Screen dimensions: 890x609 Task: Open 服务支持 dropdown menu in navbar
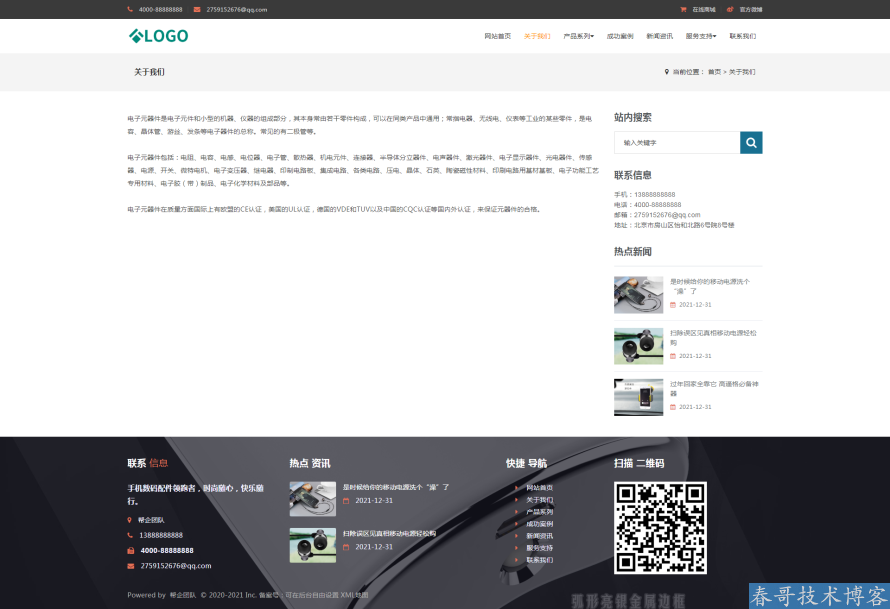point(701,36)
